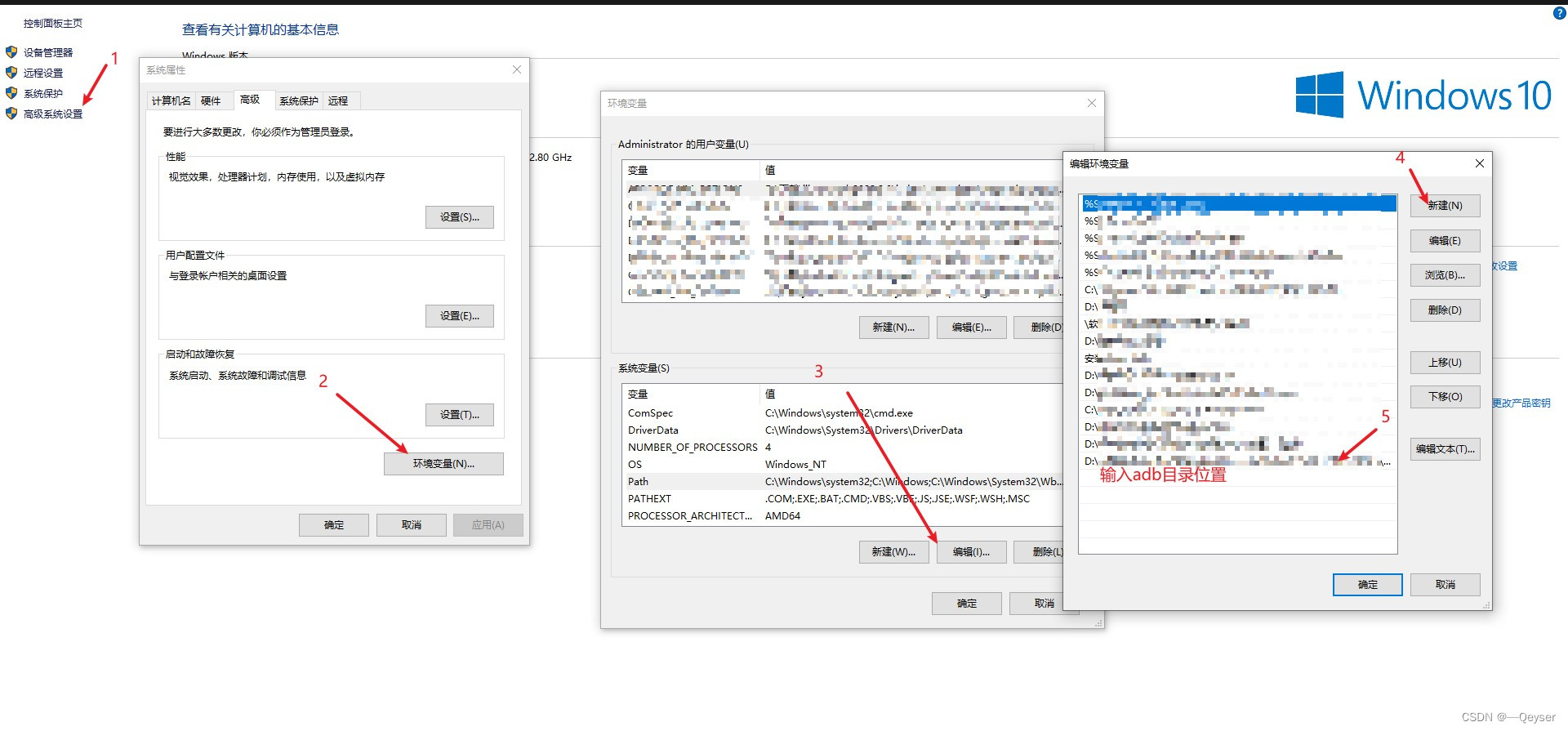Screen dimensions: 1568x731
Task: Select the OS system variable row
Action: (843, 465)
